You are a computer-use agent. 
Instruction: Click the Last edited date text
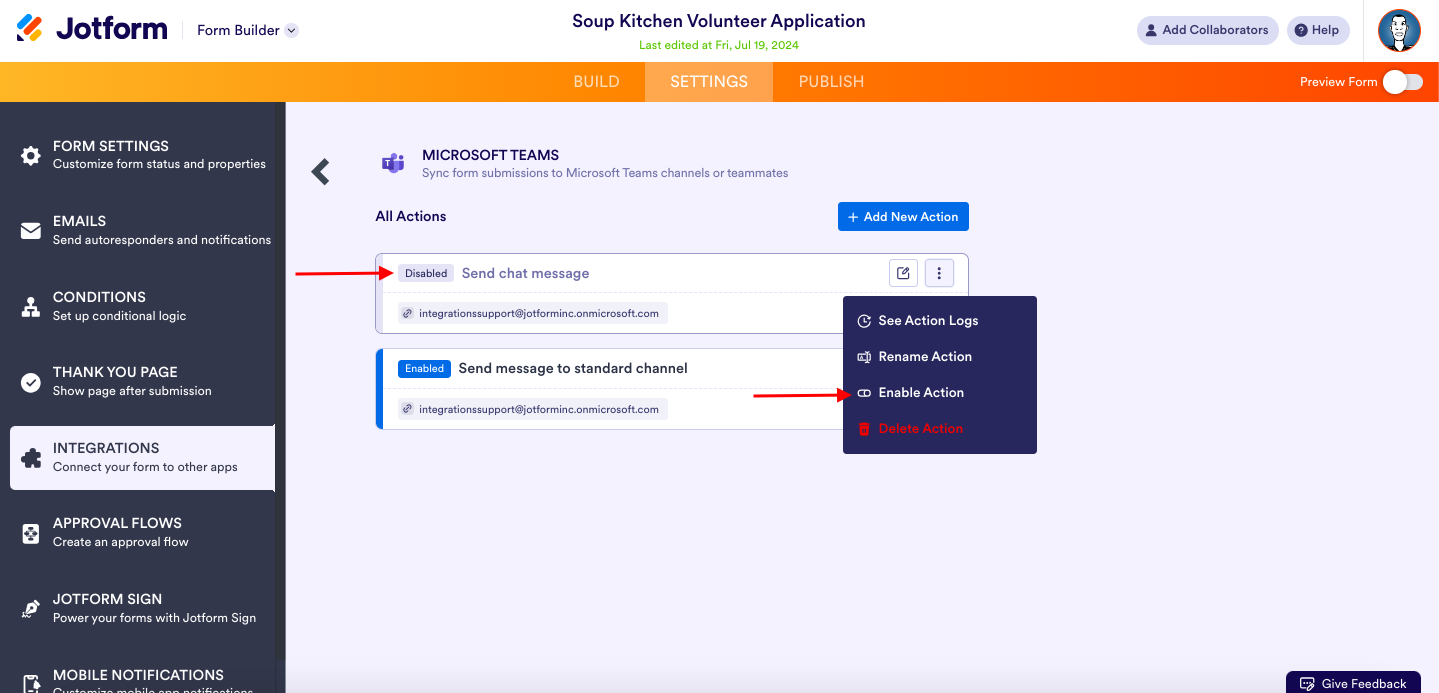[719, 45]
